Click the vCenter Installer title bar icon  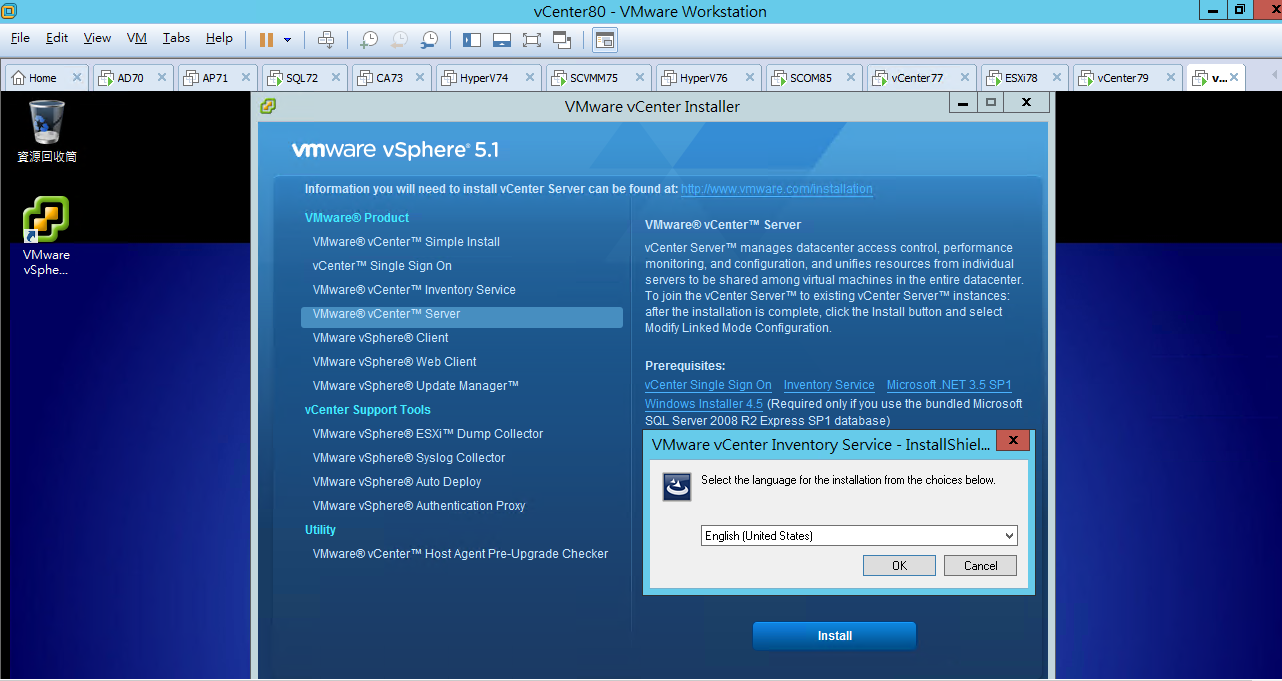268,106
